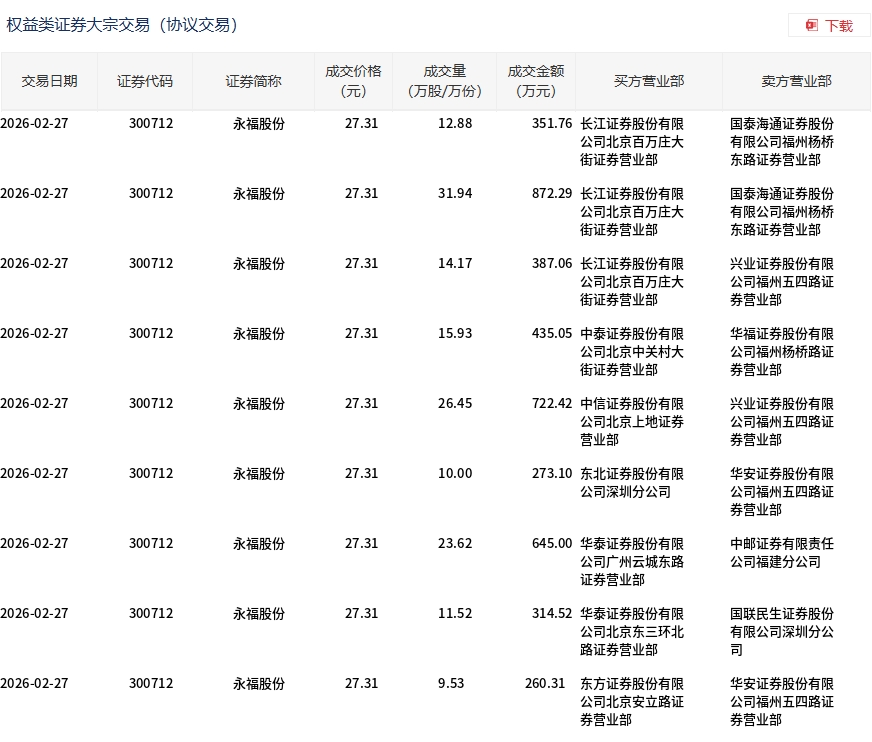Click the 交易日期 column header

point(49,81)
